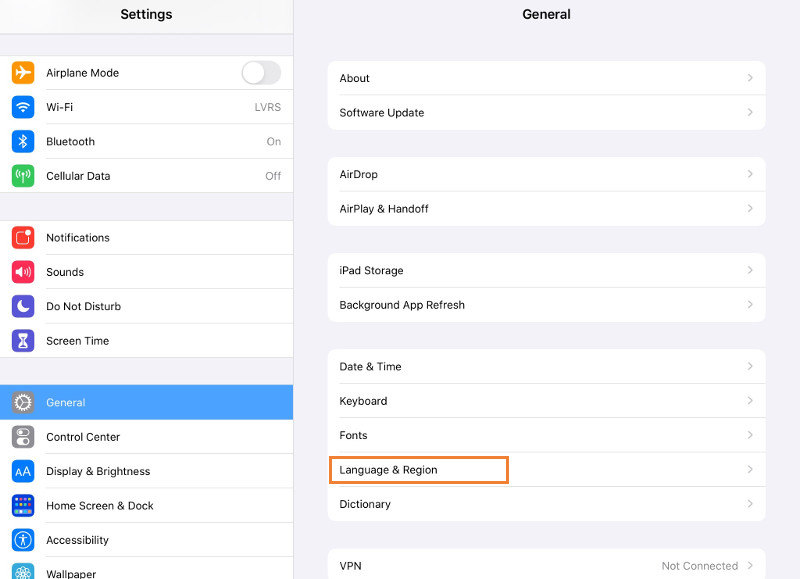This screenshot has height=579, width=800.
Task: Click the Notifications bell icon
Action: pos(25,238)
